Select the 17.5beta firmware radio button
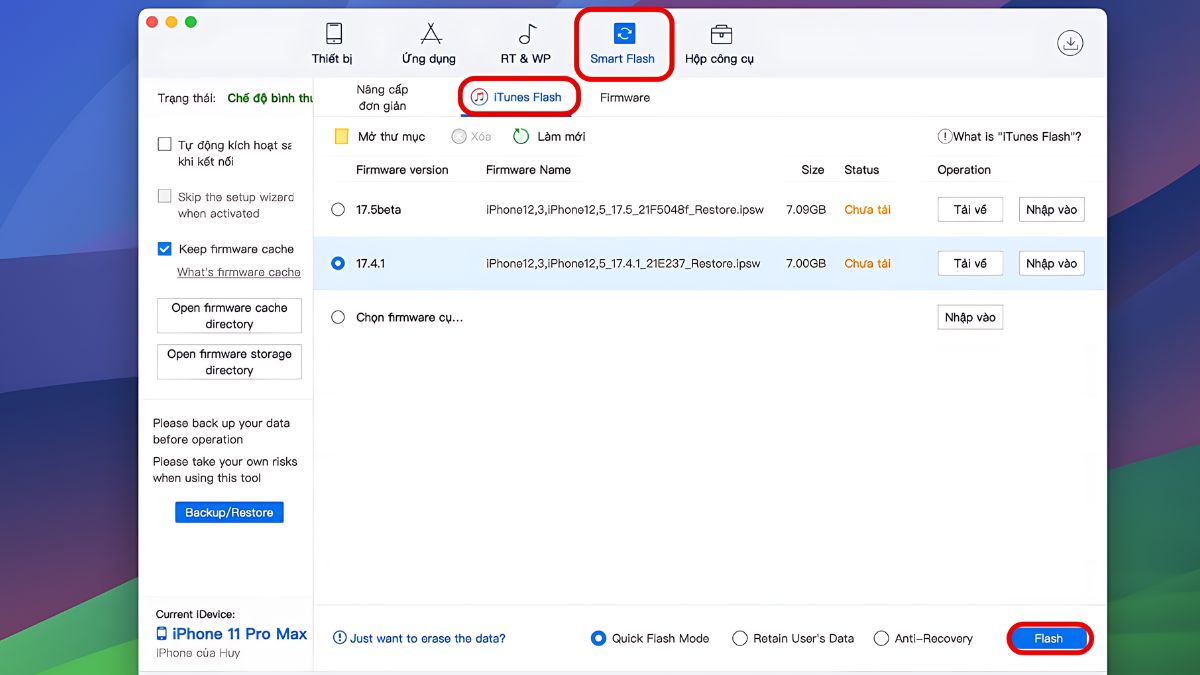1200x675 pixels. click(x=338, y=210)
